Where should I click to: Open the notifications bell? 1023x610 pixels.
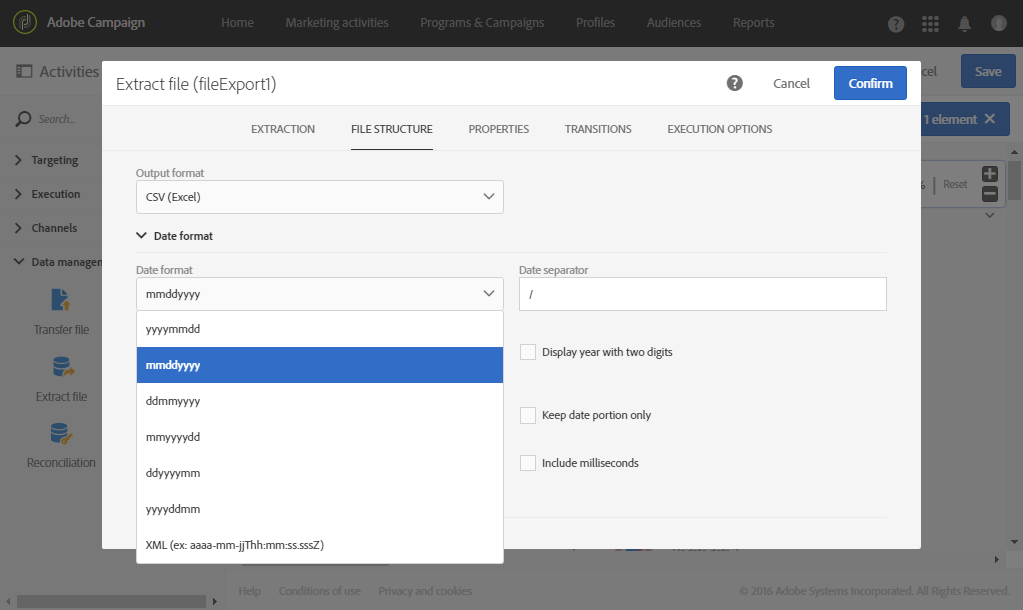tap(964, 24)
